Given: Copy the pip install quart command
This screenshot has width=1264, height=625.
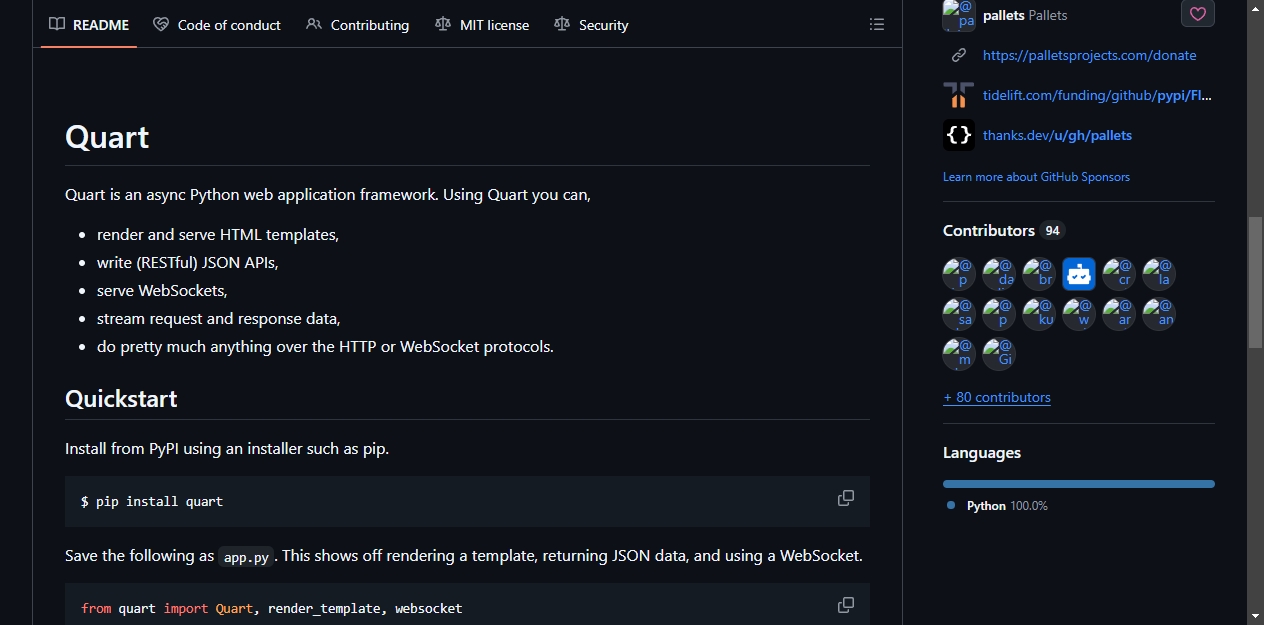Looking at the screenshot, I should (846, 498).
